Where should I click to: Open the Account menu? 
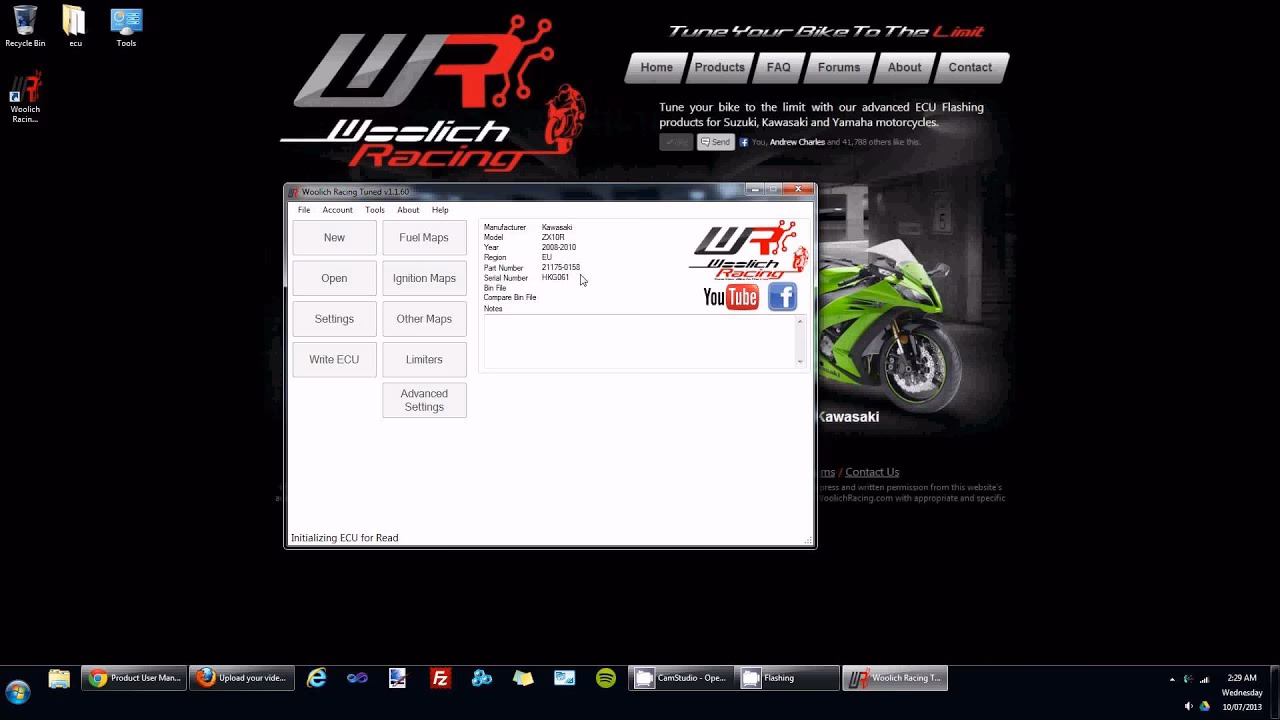click(337, 210)
